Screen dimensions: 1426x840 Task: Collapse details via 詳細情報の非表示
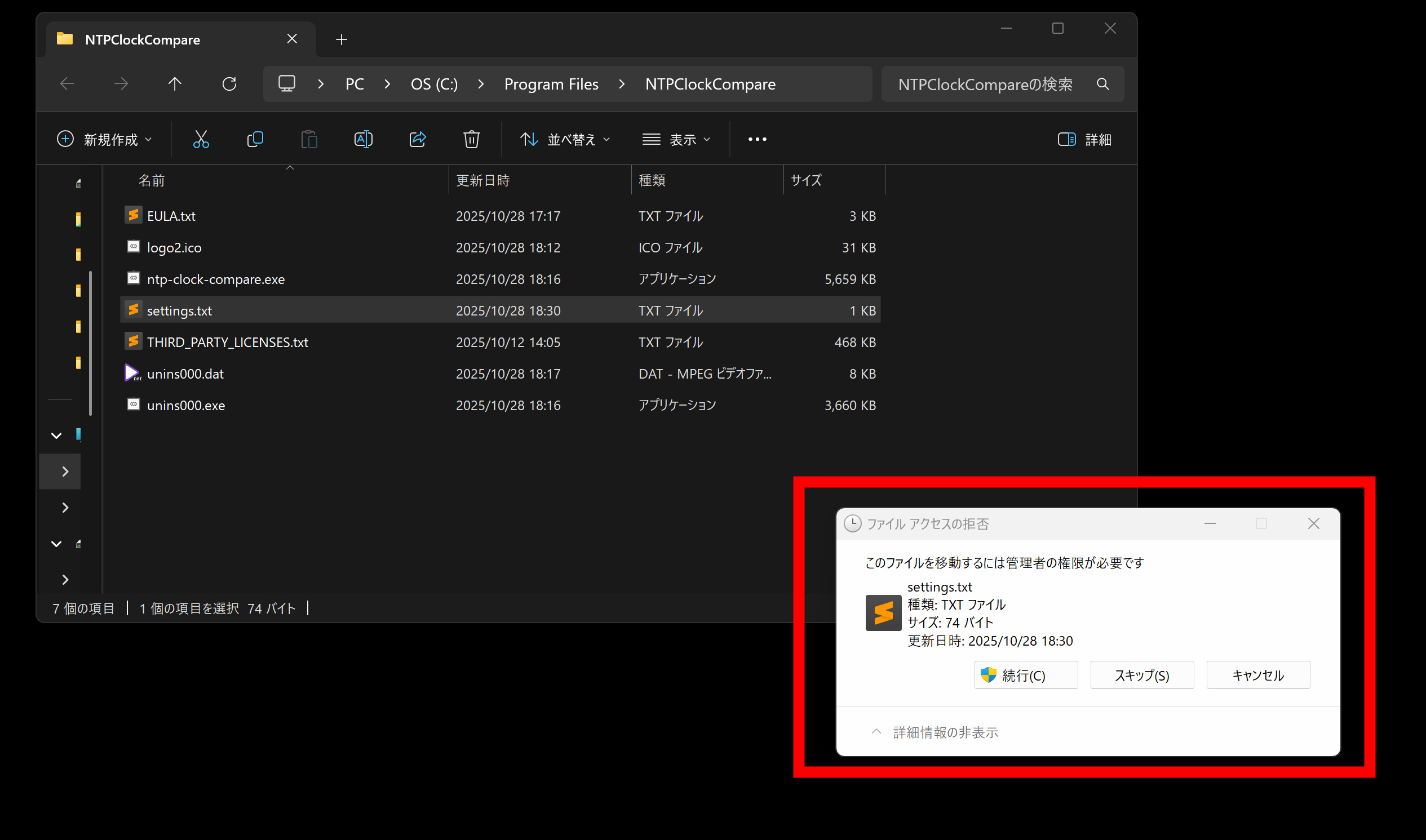(x=935, y=732)
